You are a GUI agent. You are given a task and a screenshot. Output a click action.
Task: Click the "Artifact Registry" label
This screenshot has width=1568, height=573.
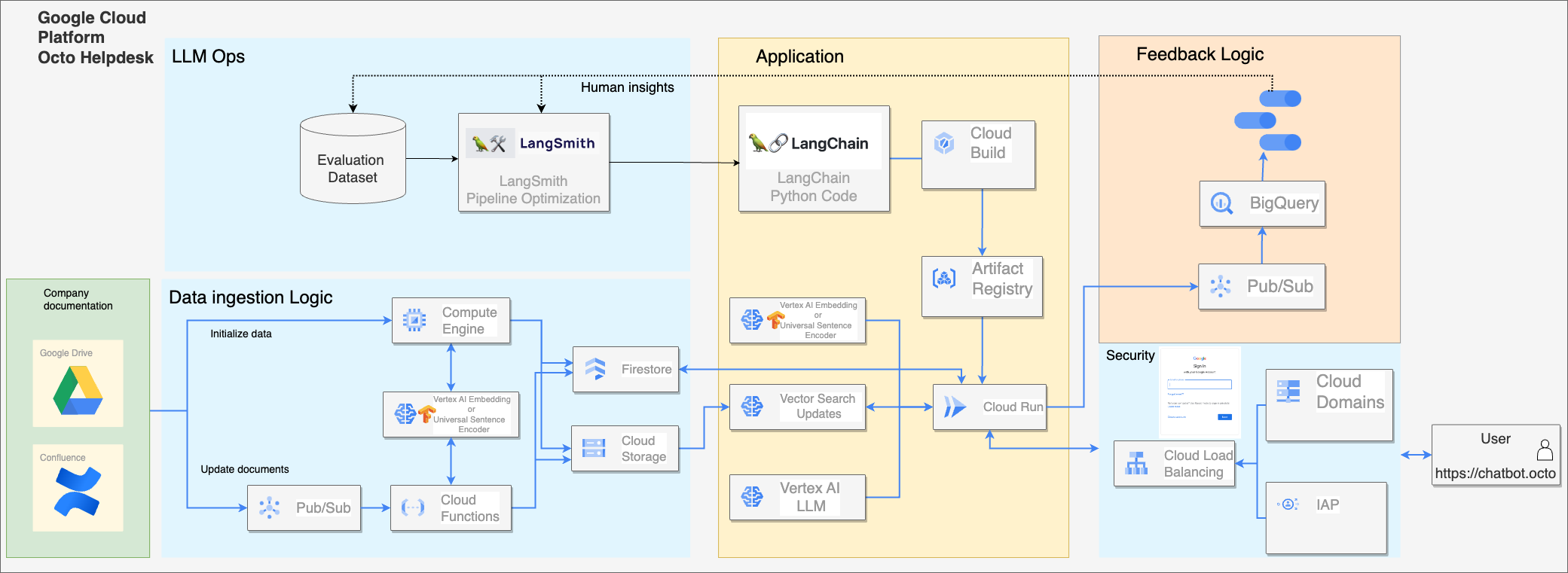pyautogui.click(x=1001, y=279)
